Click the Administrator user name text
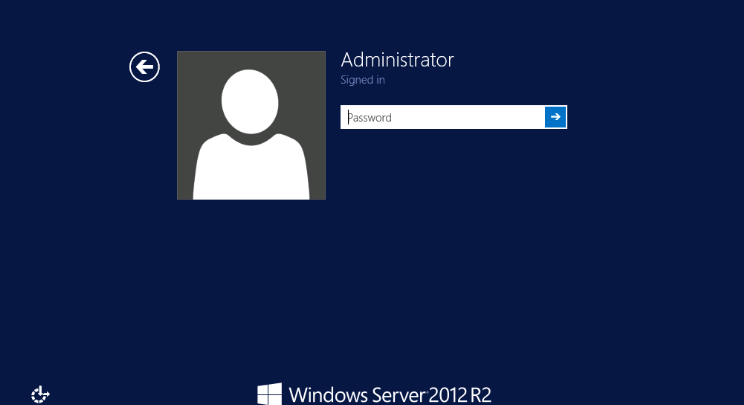Viewport: 744px width, 405px height. [397, 60]
